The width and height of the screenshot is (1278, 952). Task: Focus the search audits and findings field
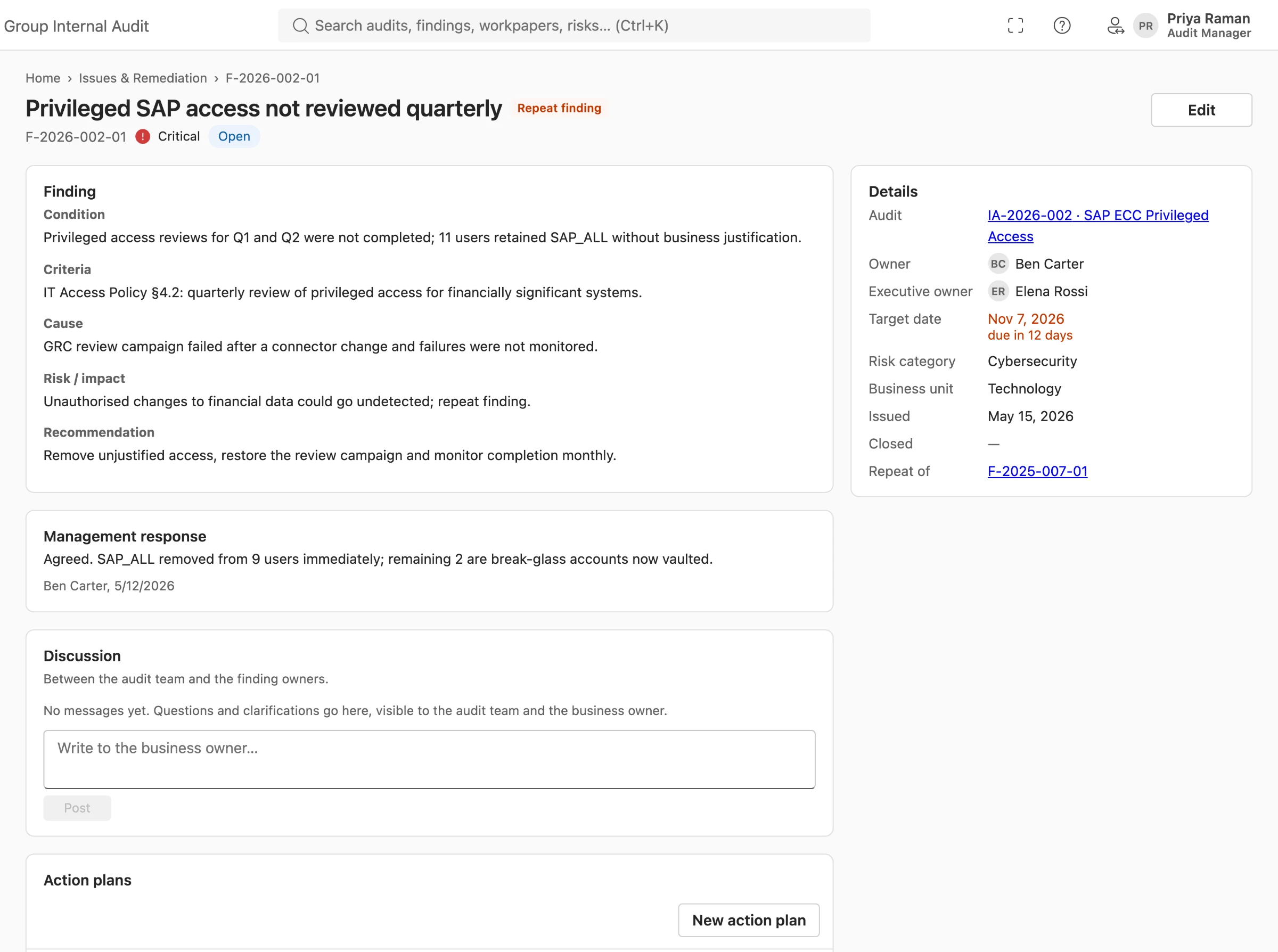(574, 26)
